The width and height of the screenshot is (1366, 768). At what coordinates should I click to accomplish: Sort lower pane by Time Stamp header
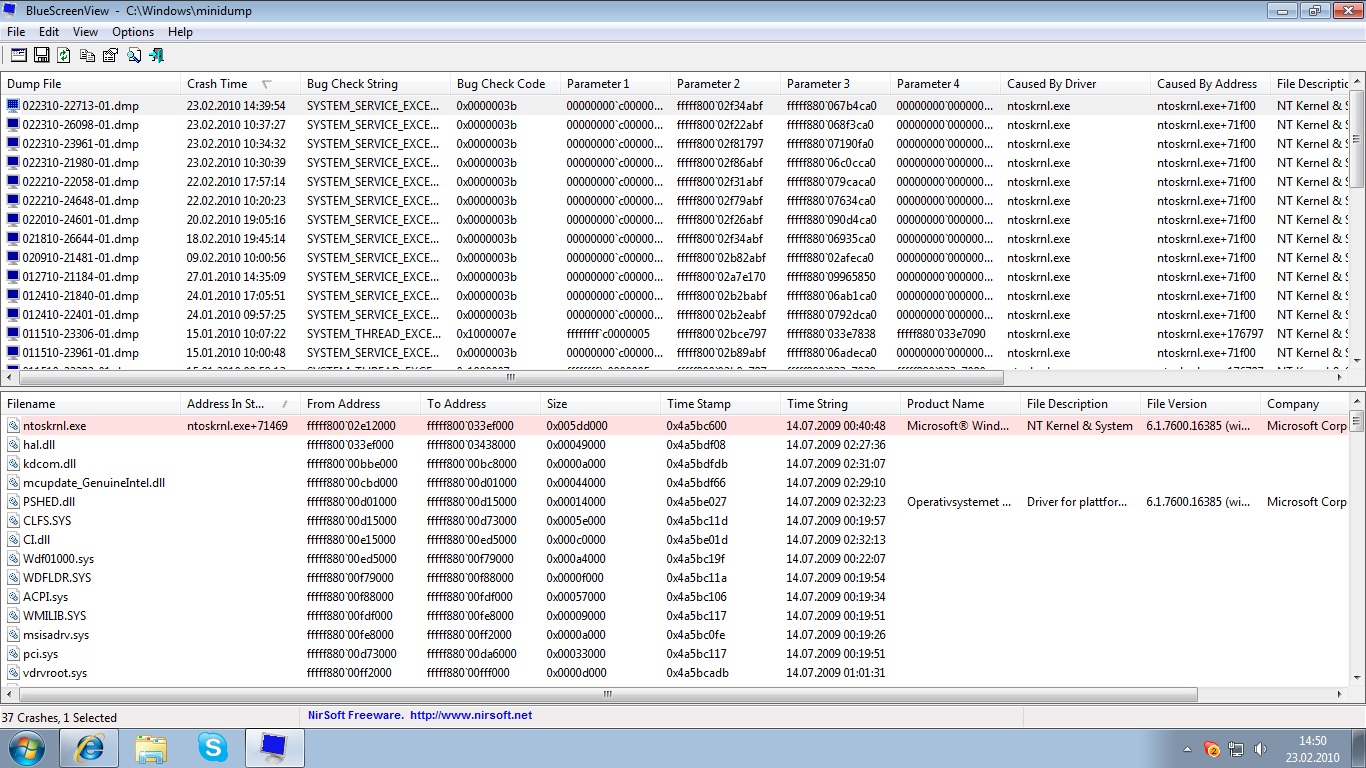720,404
